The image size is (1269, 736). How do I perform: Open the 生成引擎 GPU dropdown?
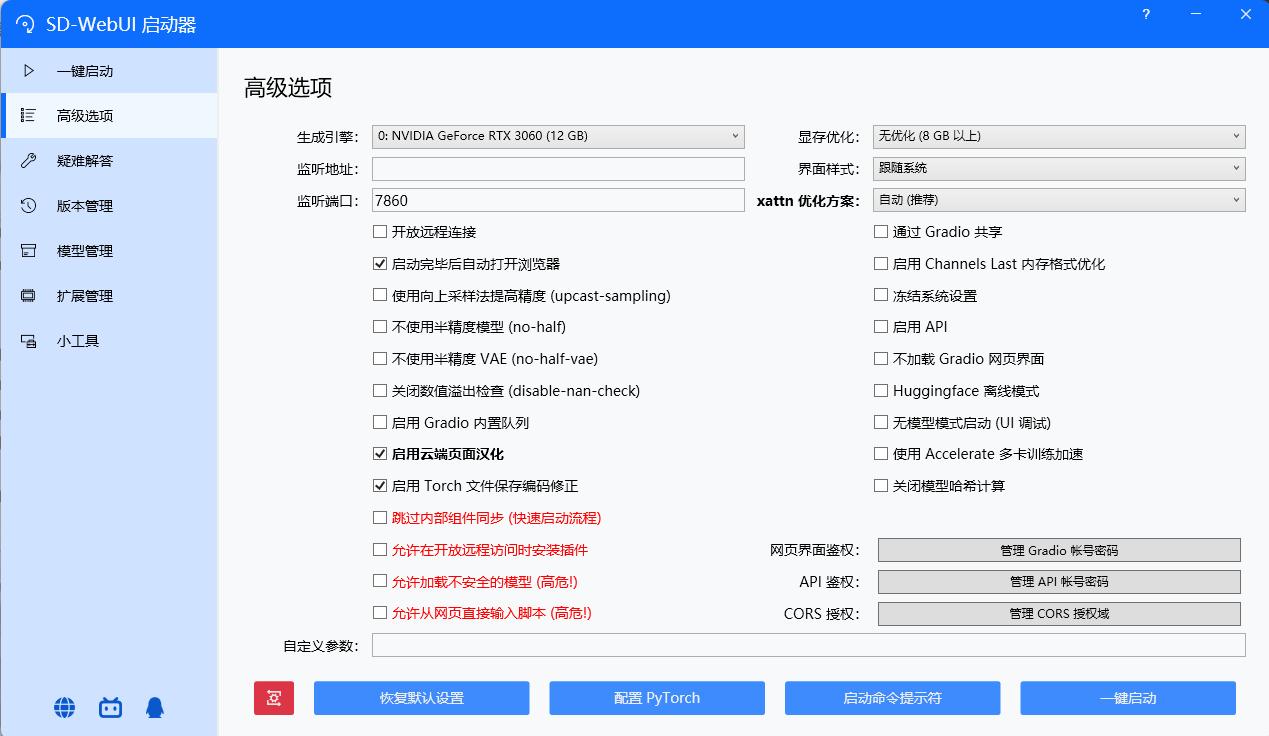558,136
